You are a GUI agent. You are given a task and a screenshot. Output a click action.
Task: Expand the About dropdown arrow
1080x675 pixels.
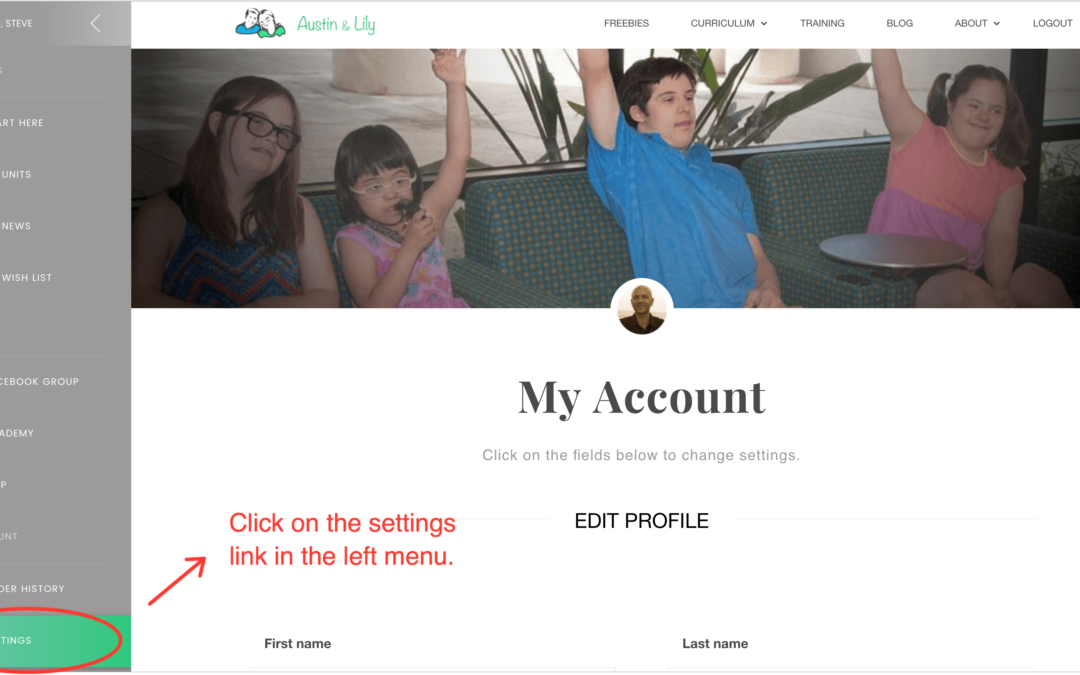(x=997, y=23)
